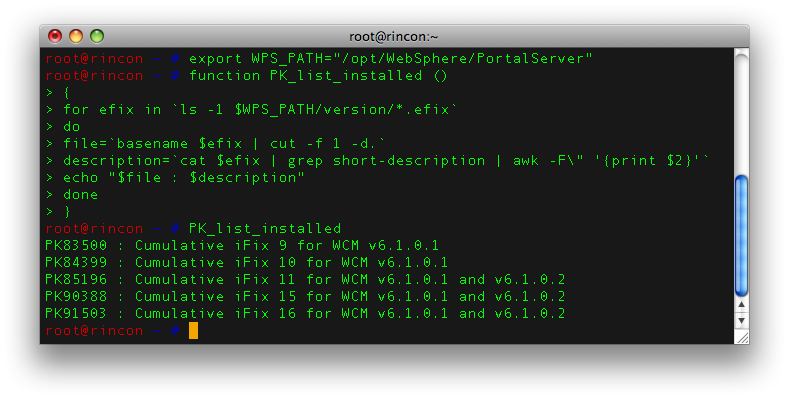
Task: Click the blue vertical scrollbar thumb
Action: [x=741, y=235]
